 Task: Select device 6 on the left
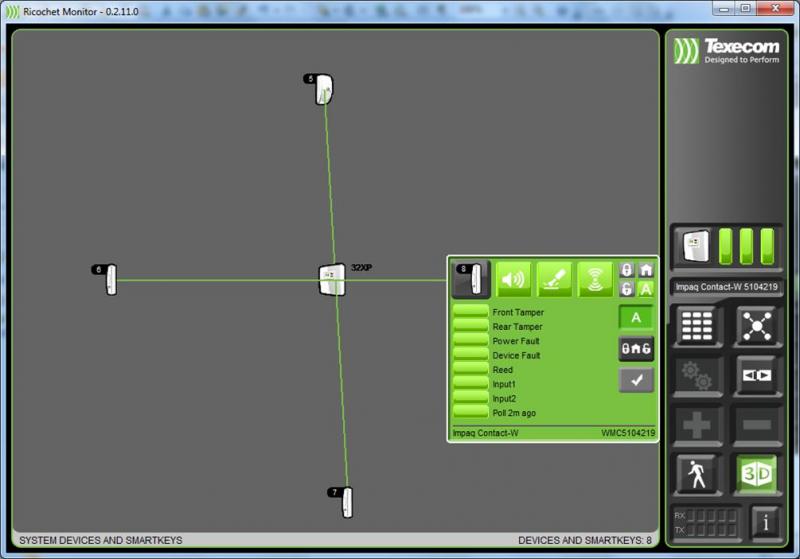110,279
